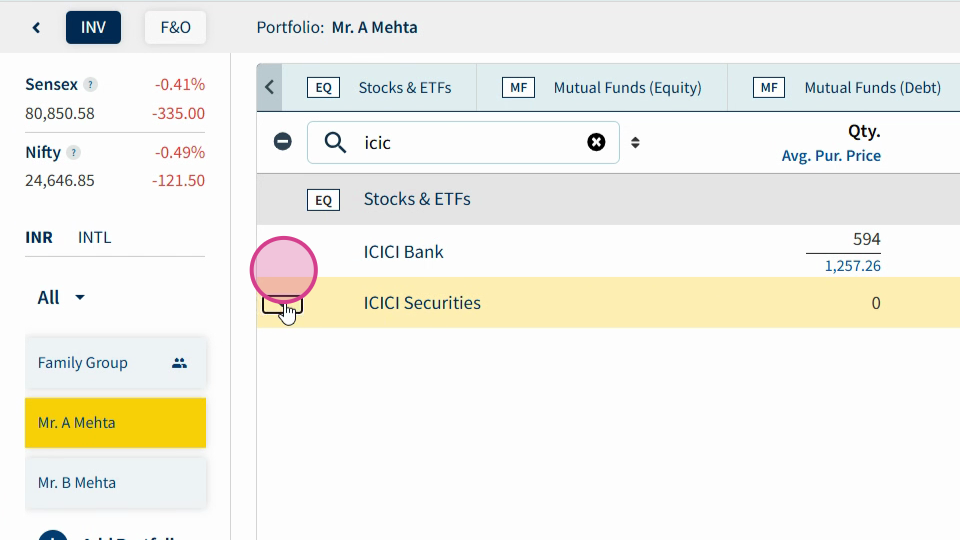Image resolution: width=960 pixels, height=540 pixels.
Task: Clear the search with the X icon
Action: pyautogui.click(x=596, y=142)
